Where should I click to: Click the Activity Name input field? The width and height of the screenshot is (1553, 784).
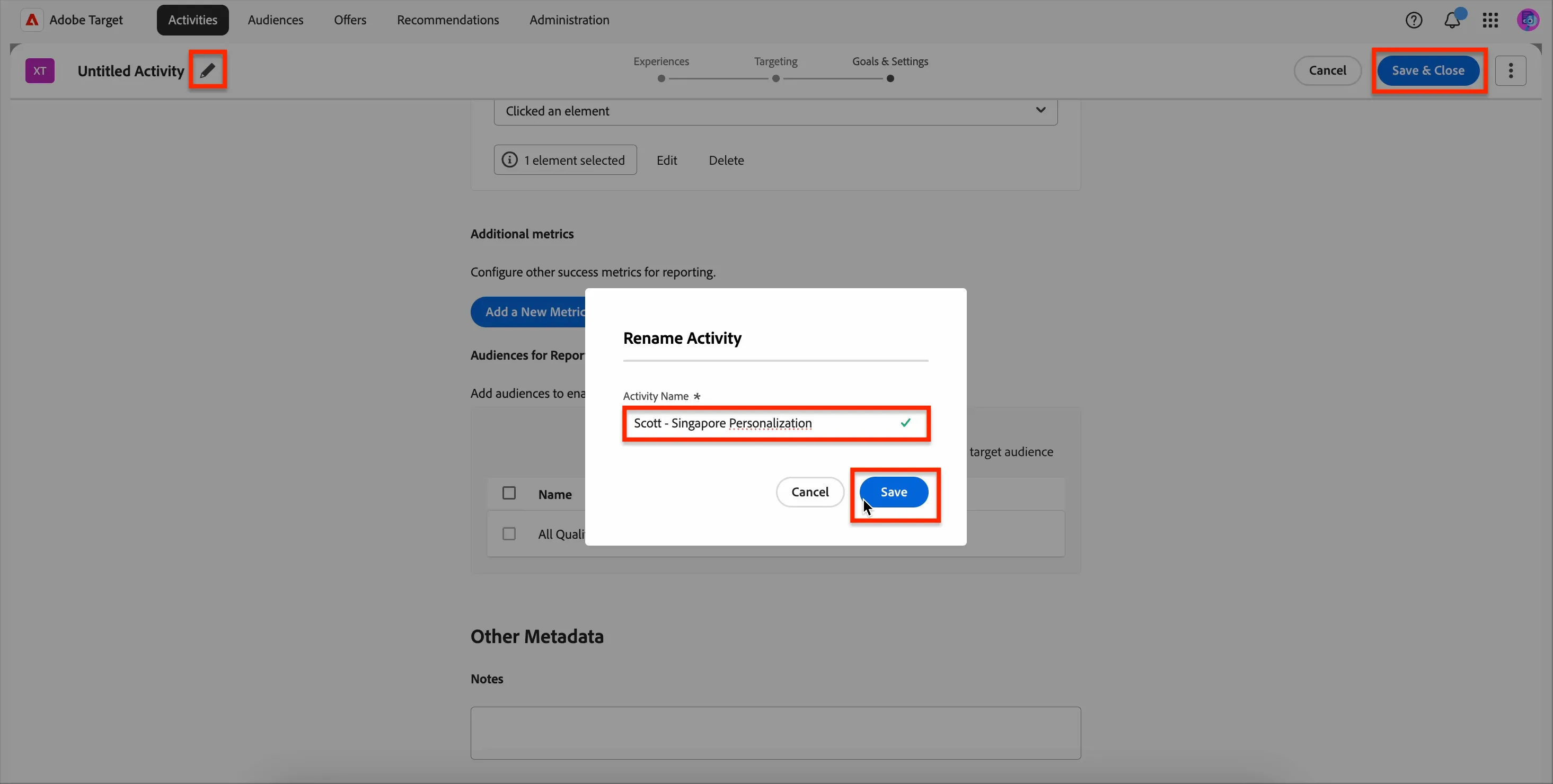click(x=775, y=423)
